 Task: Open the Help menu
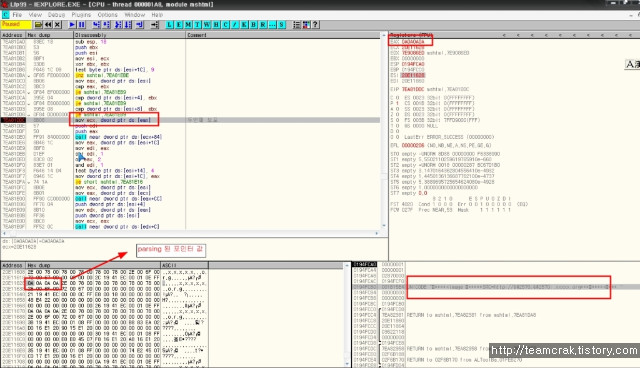pos(157,15)
